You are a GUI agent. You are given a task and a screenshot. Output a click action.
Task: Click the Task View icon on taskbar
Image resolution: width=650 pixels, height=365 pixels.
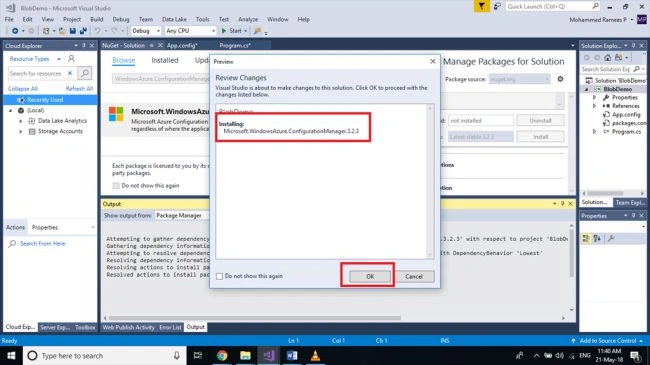point(198,355)
